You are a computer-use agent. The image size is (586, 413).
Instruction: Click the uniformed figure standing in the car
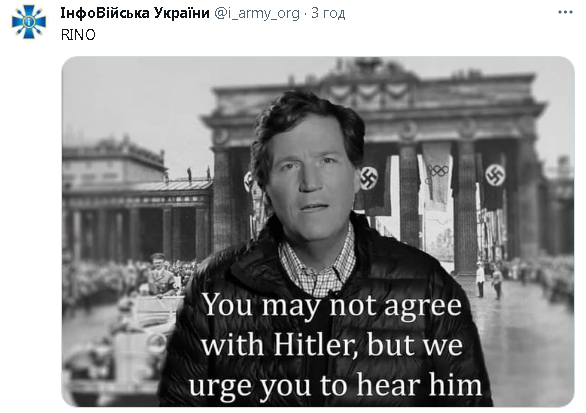(x=161, y=274)
